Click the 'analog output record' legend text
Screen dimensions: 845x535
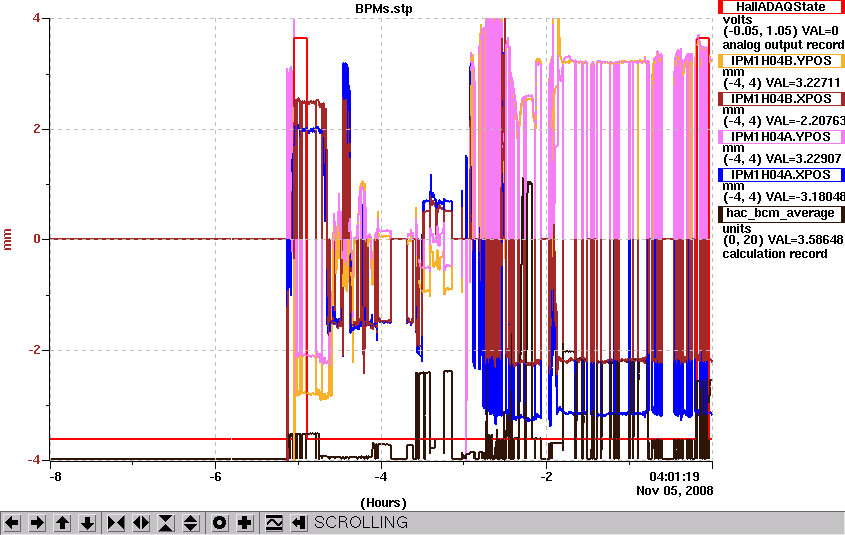coord(783,45)
